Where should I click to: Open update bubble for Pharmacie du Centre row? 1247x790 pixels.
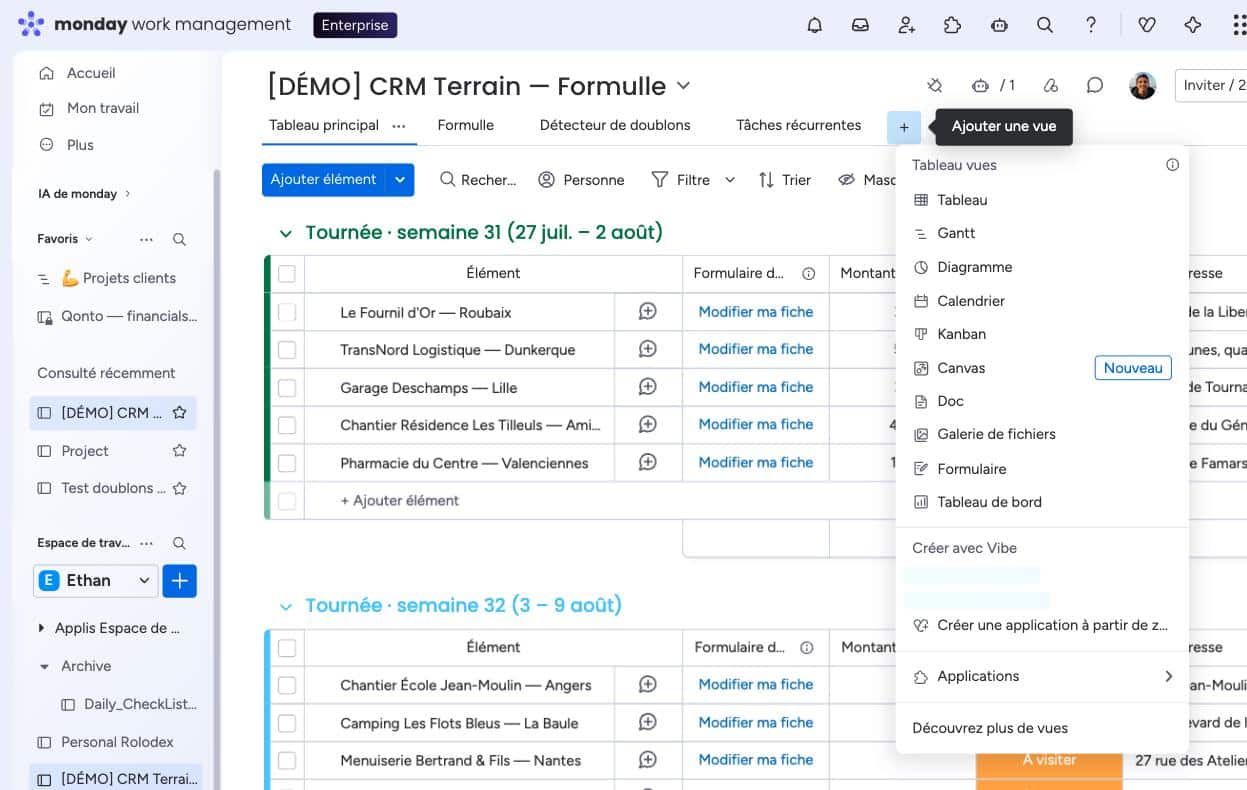(x=648, y=462)
